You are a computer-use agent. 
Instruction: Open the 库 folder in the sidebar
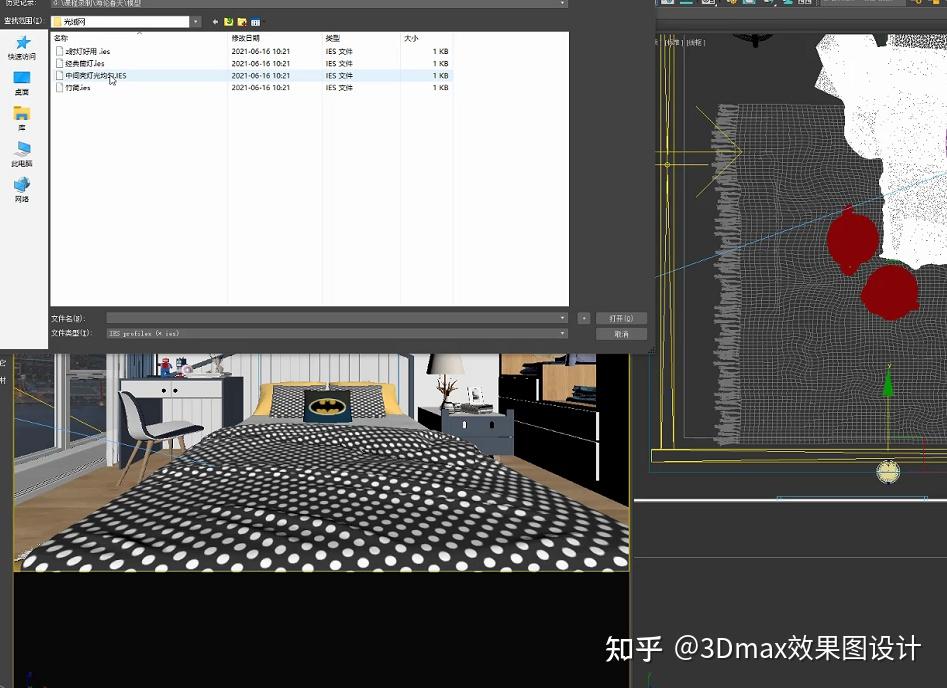pos(23,115)
